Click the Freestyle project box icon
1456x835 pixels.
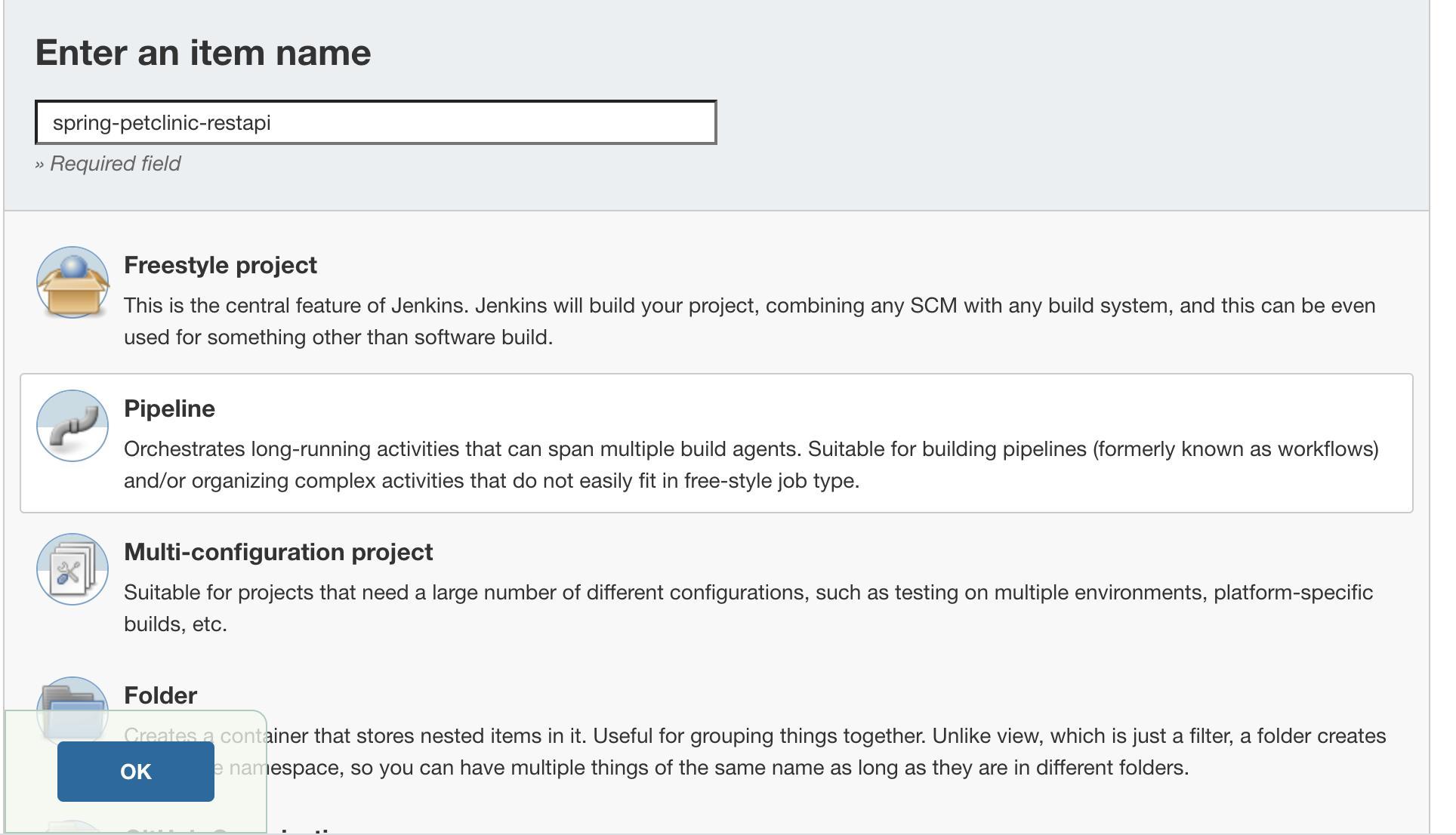pyautogui.click(x=72, y=282)
